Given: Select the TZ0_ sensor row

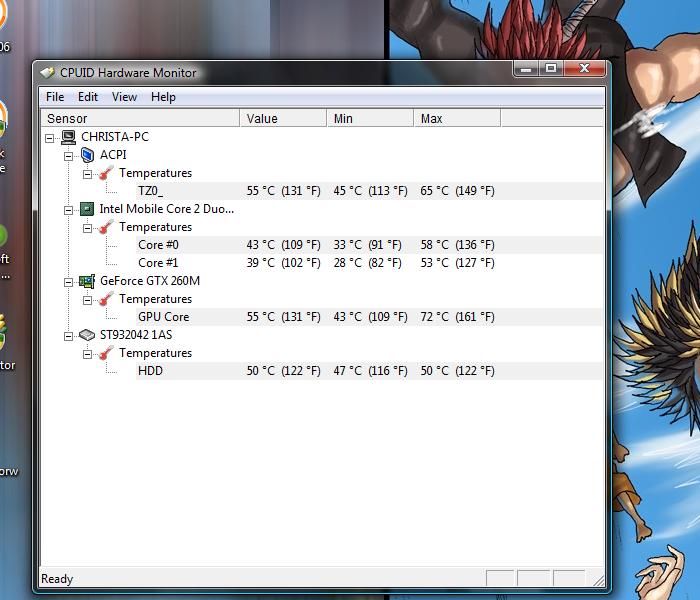Looking at the screenshot, I should [x=370, y=191].
